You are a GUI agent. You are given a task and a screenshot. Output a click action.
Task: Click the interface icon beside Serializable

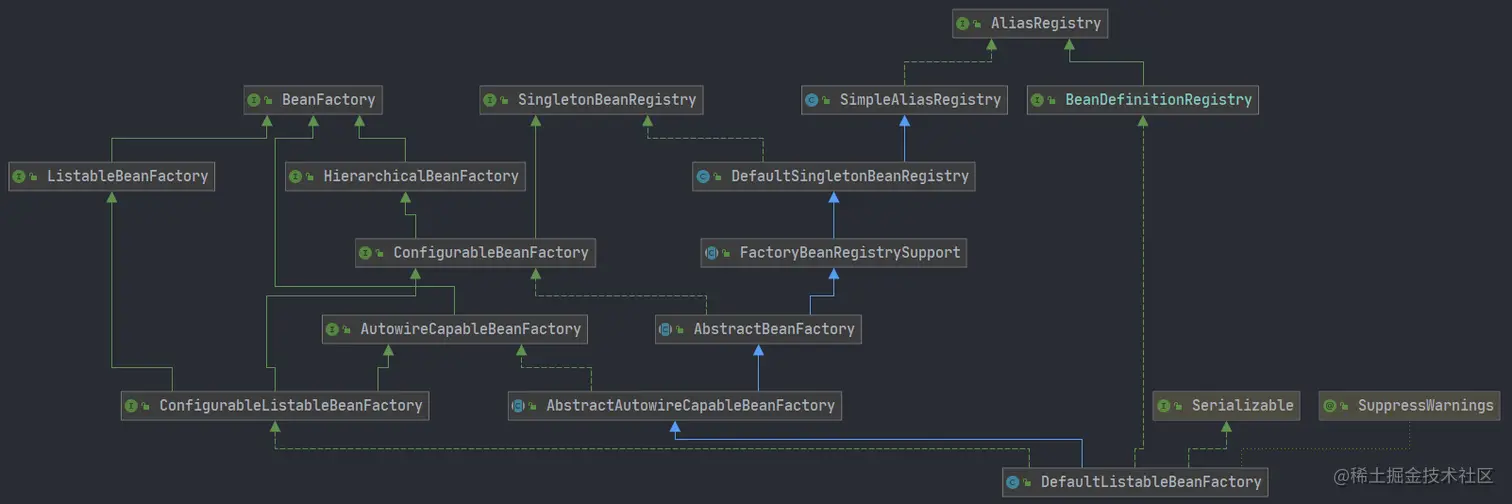click(1164, 406)
